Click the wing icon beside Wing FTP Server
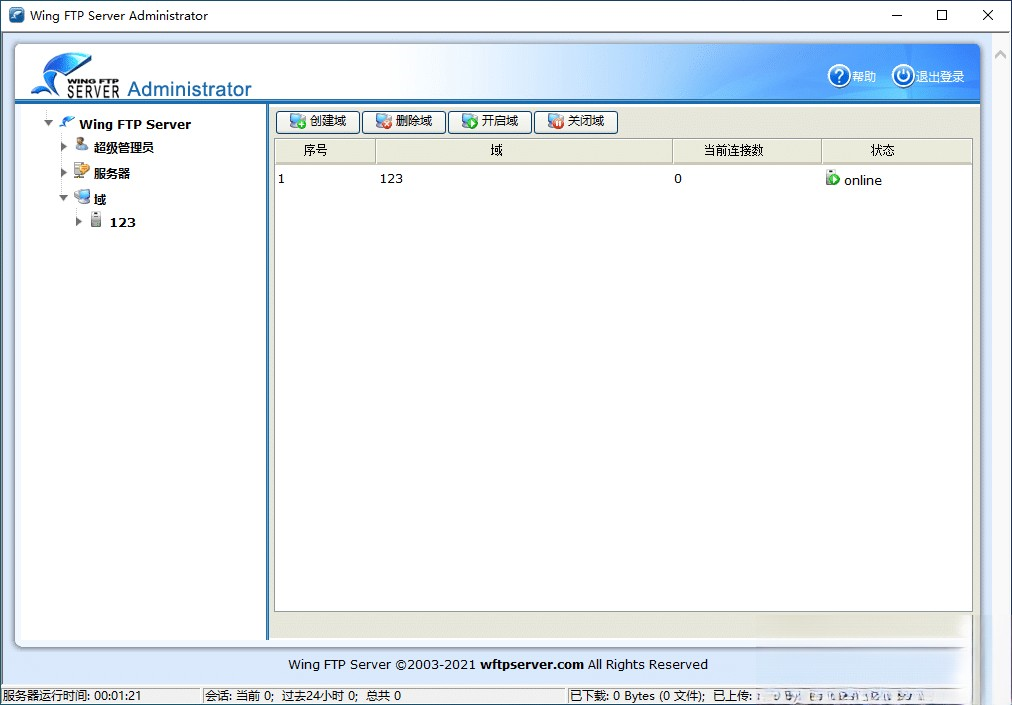1012x705 pixels. coord(67,121)
